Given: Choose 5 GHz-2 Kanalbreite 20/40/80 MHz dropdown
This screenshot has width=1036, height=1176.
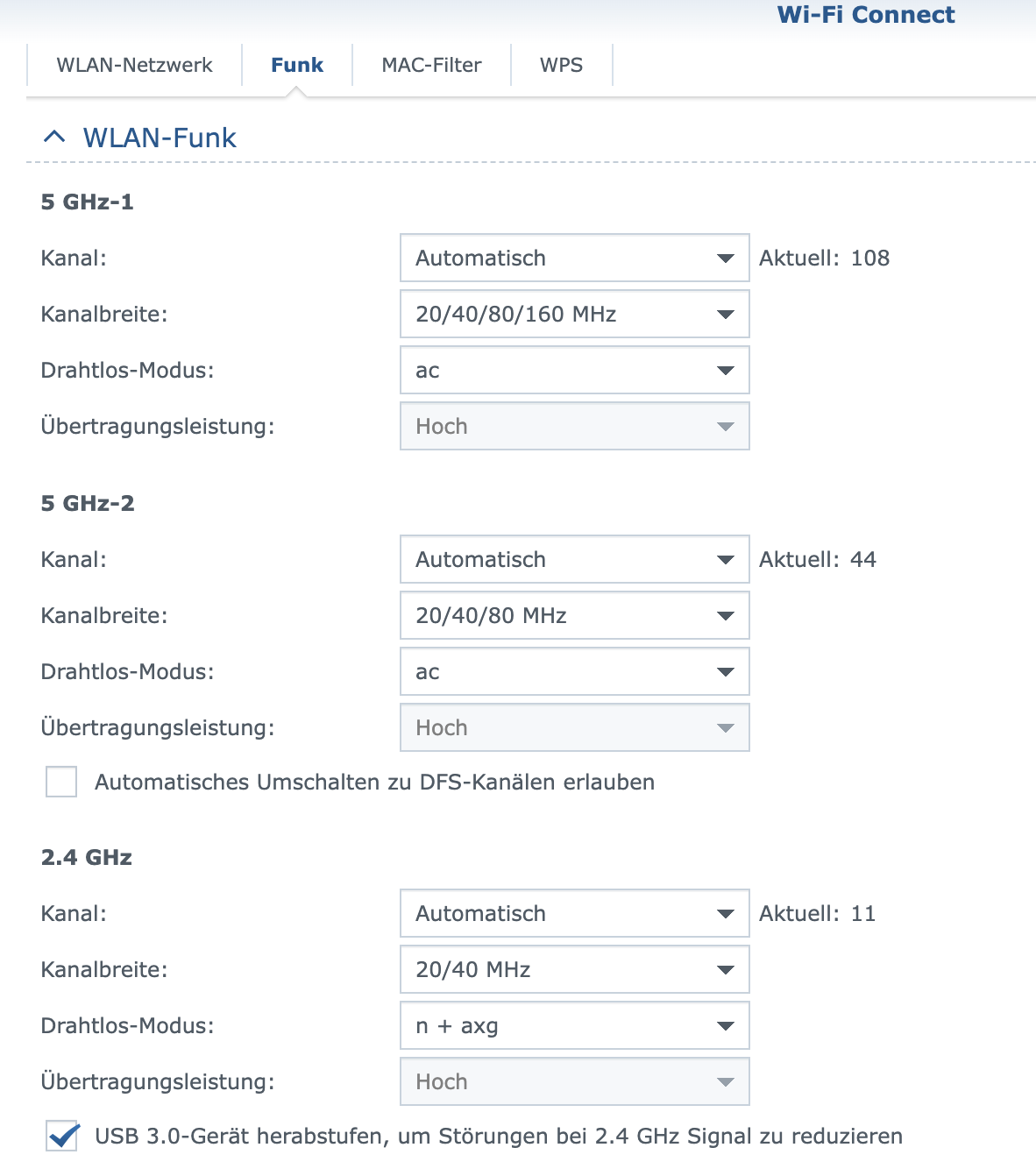Looking at the screenshot, I should pyautogui.click(x=574, y=616).
